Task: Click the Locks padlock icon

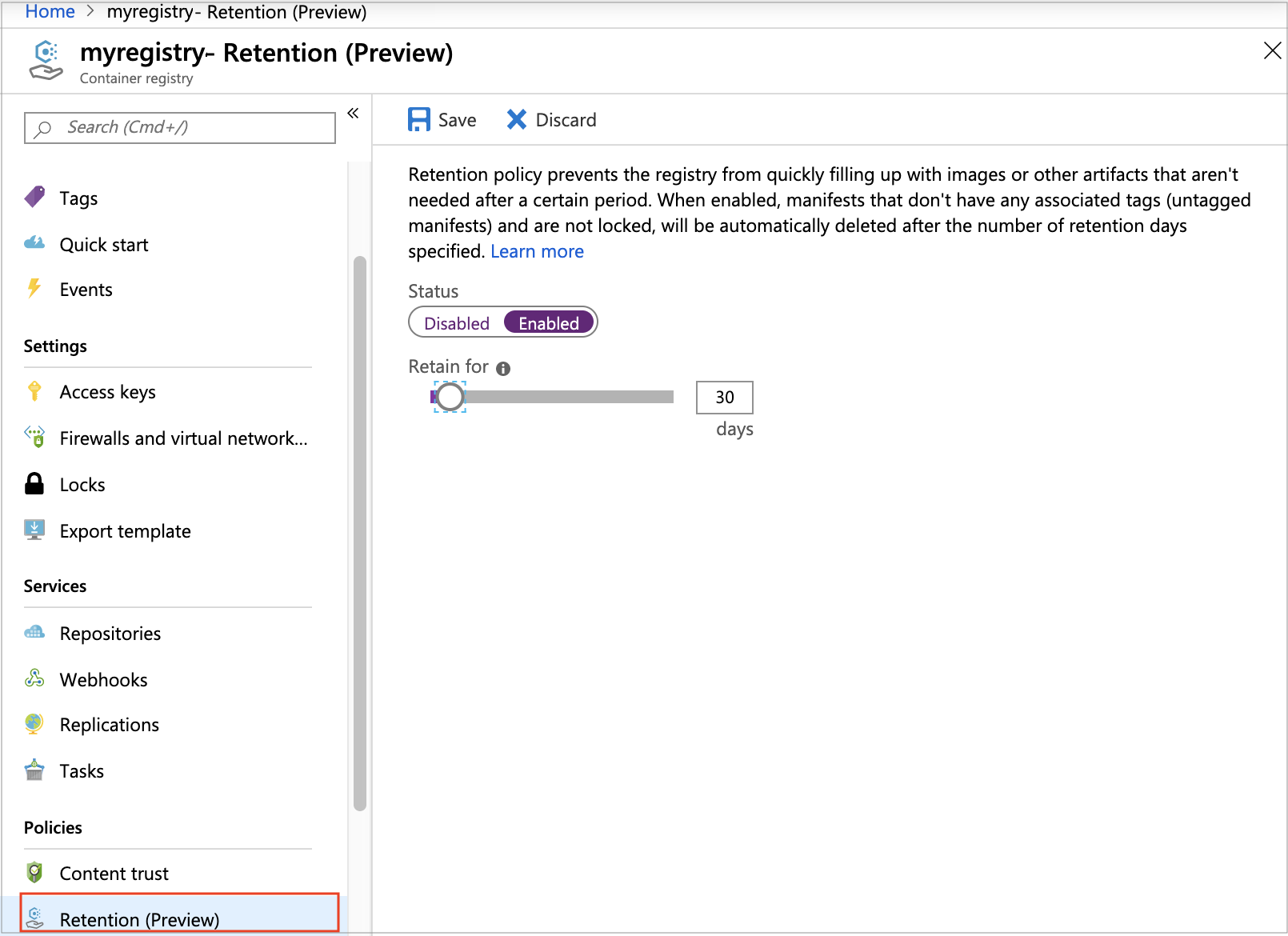Action: point(34,484)
